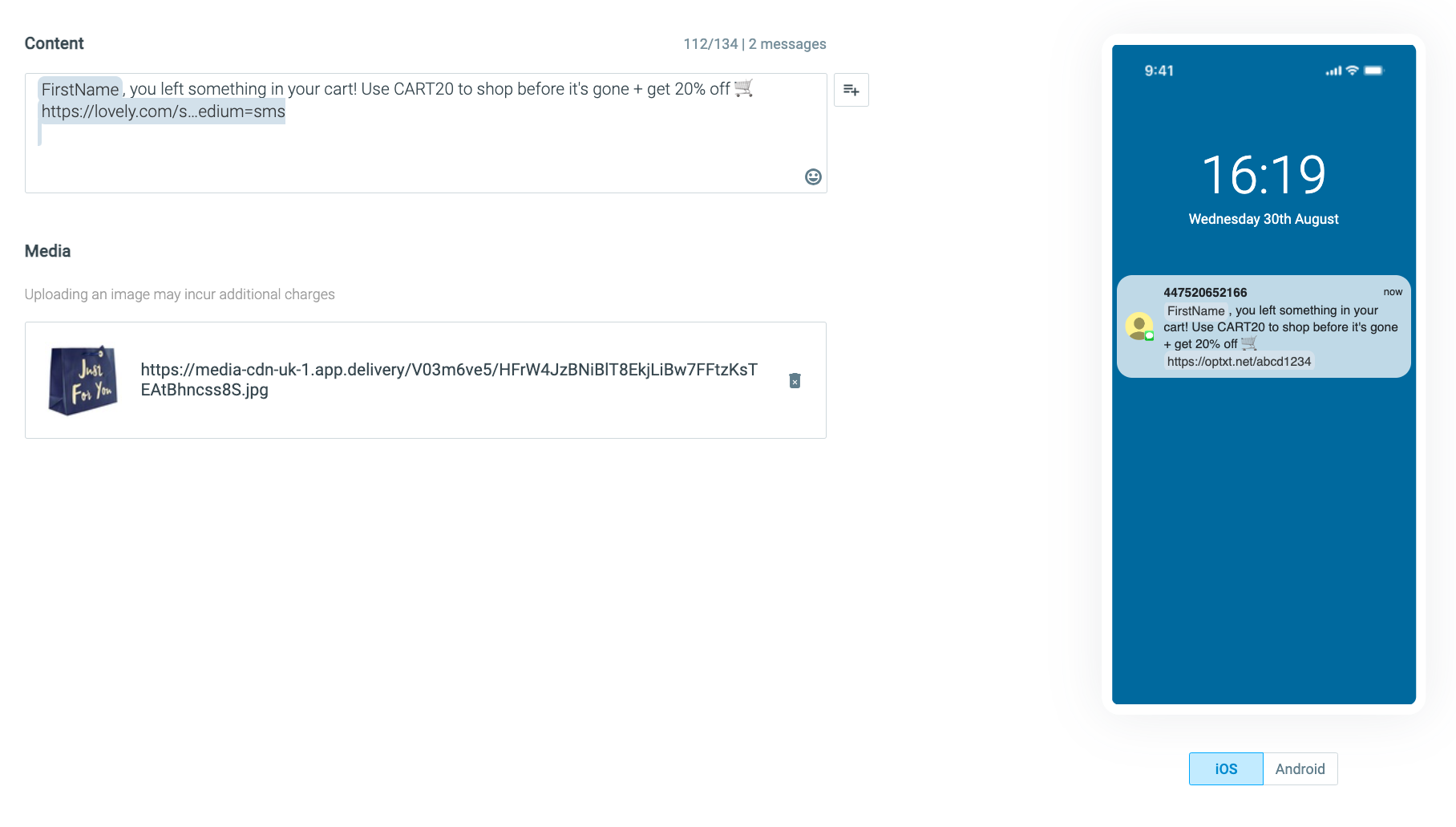
Task: Click the sender number 447520652166 in preview
Action: [1205, 293]
